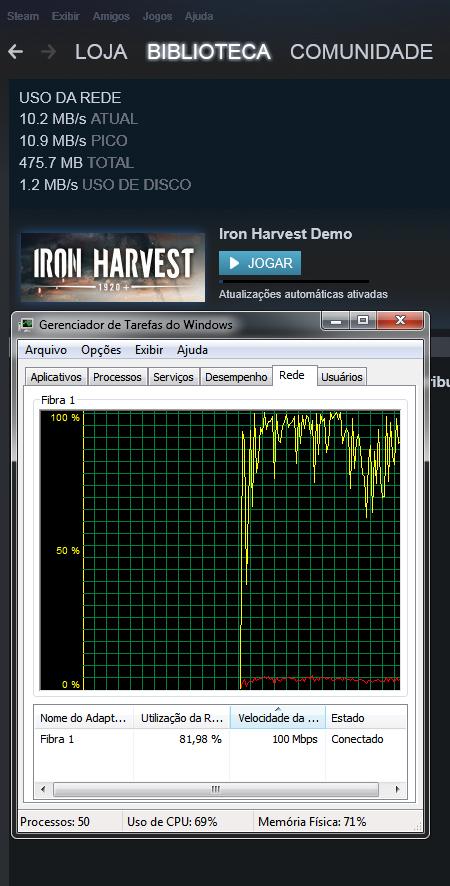The width and height of the screenshot is (450, 886).
Task: Click the JOGAR button for Iron Harvest Demo
Action: tap(260, 263)
